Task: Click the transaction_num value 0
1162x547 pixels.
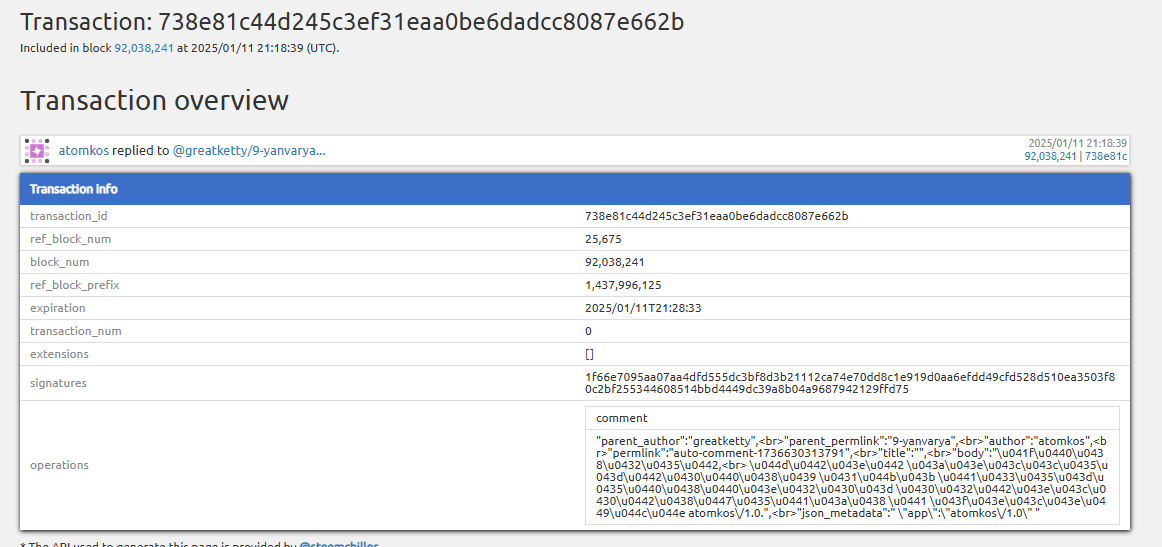Action: (x=588, y=331)
